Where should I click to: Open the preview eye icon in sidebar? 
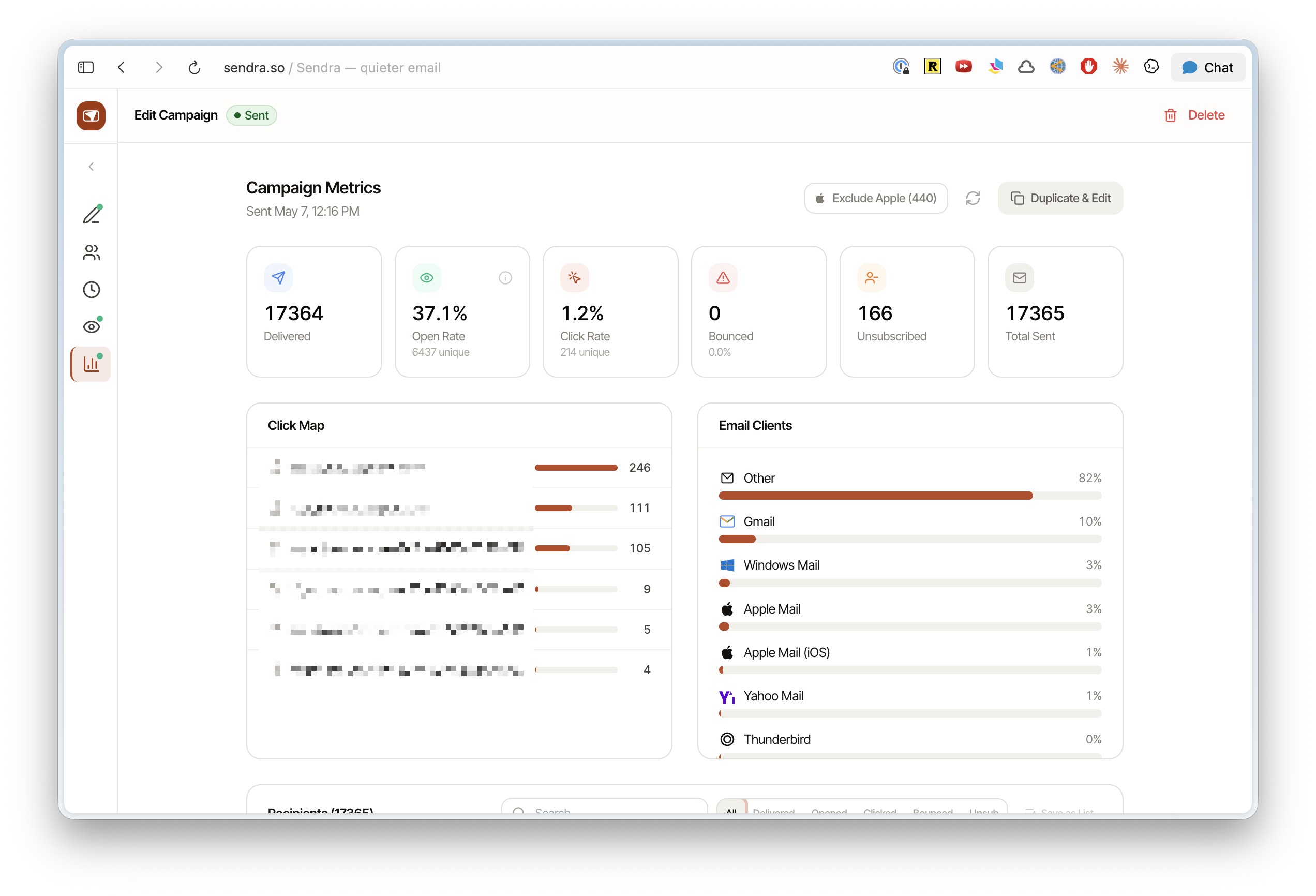[x=92, y=327]
